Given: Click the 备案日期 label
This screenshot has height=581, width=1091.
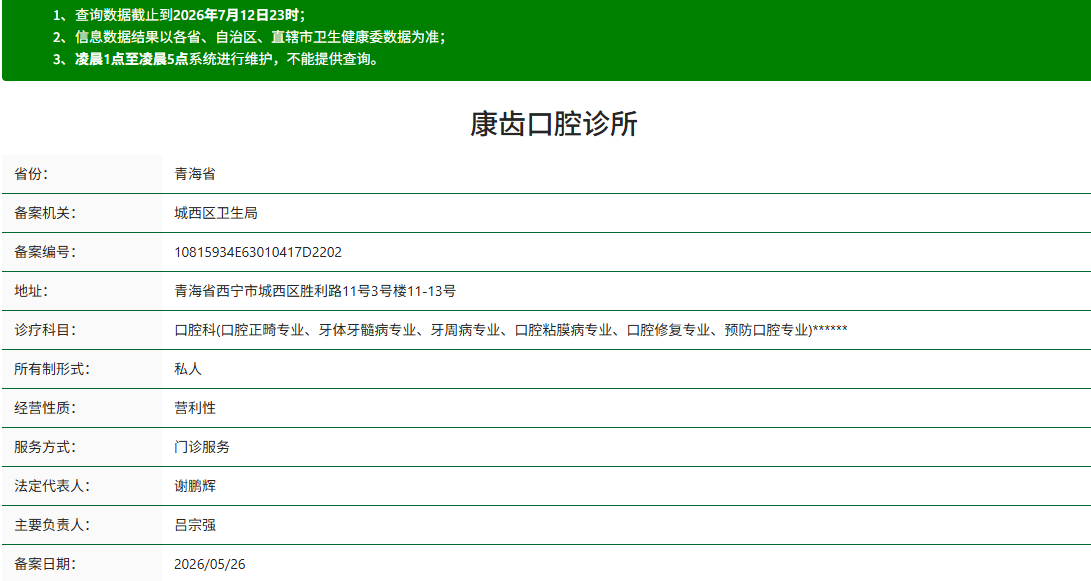Looking at the screenshot, I should (x=45, y=564).
